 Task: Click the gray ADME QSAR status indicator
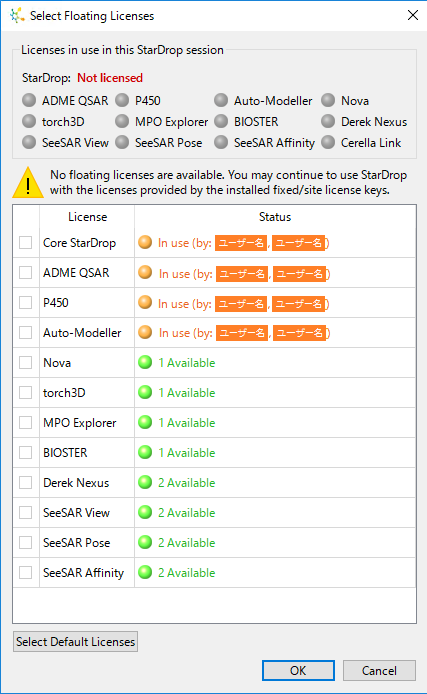pos(29,100)
